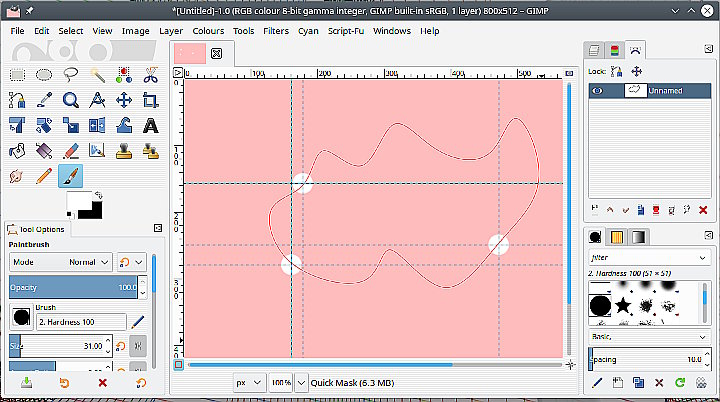Click the Opacity slider
The width and height of the screenshot is (720, 402).
click(73, 287)
